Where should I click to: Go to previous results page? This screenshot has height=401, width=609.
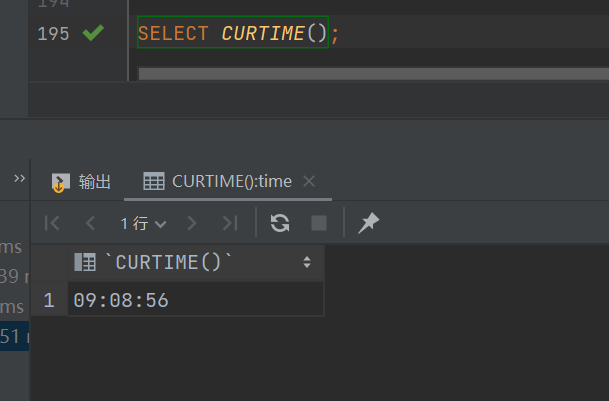[91, 223]
